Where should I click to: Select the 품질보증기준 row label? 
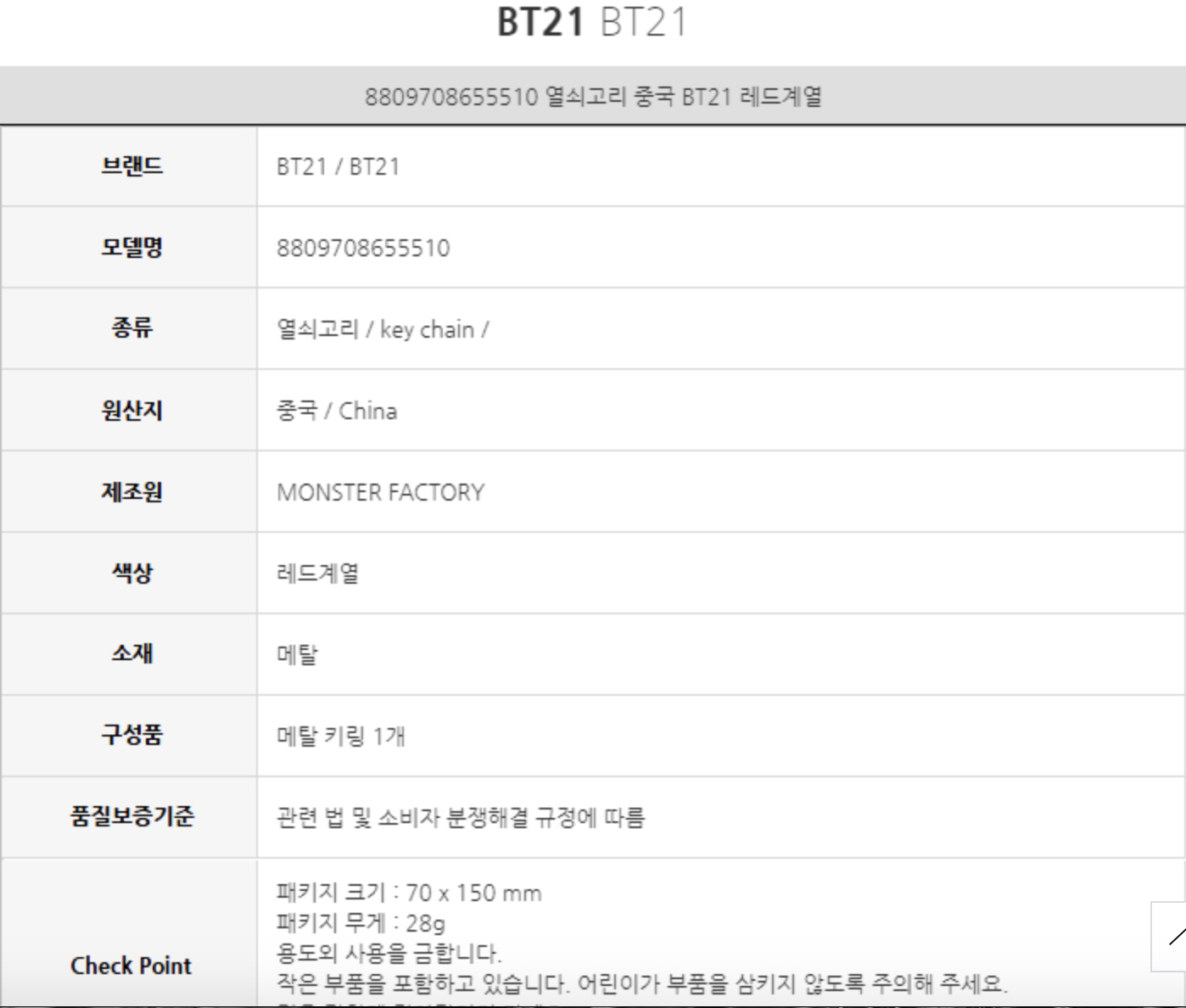tap(131, 816)
